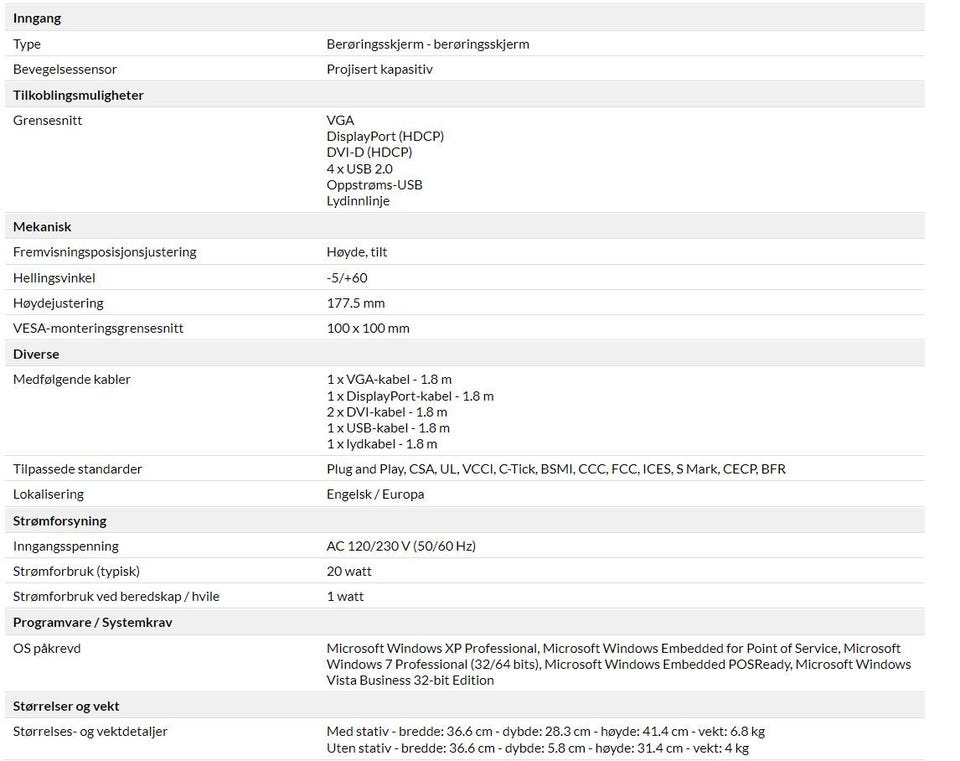Image resolution: width=960 pixels, height=761 pixels.
Task: Click the Tilkoblingsmuligheter section header
Action: tap(78, 95)
